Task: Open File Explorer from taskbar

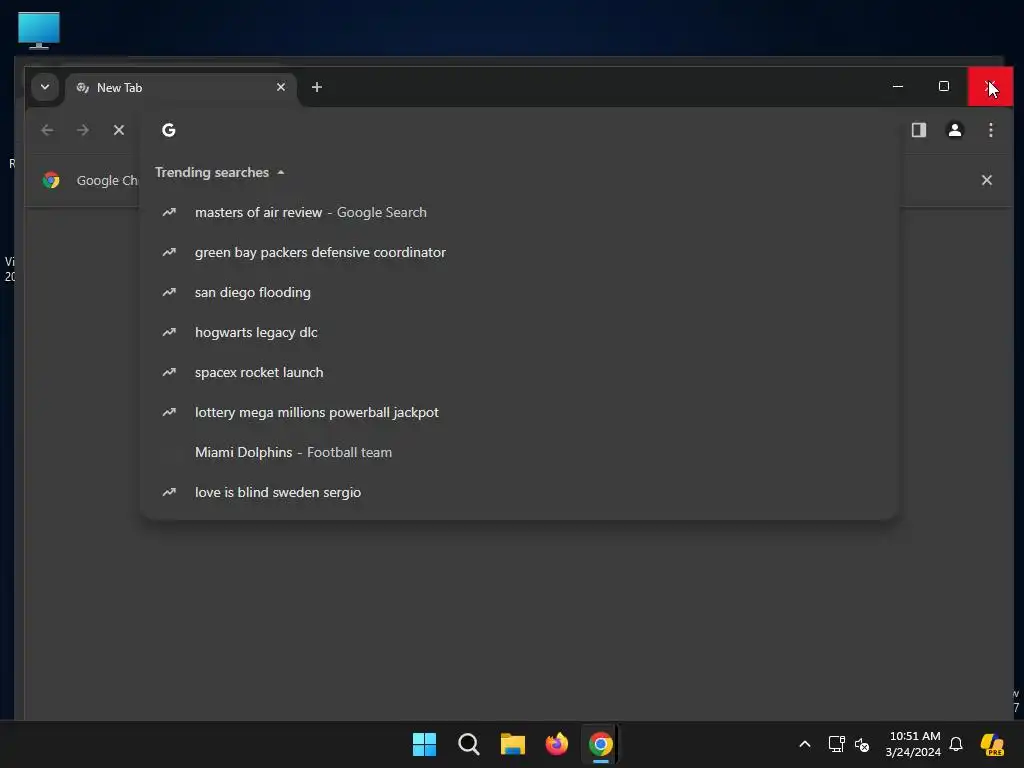Action: (x=513, y=744)
